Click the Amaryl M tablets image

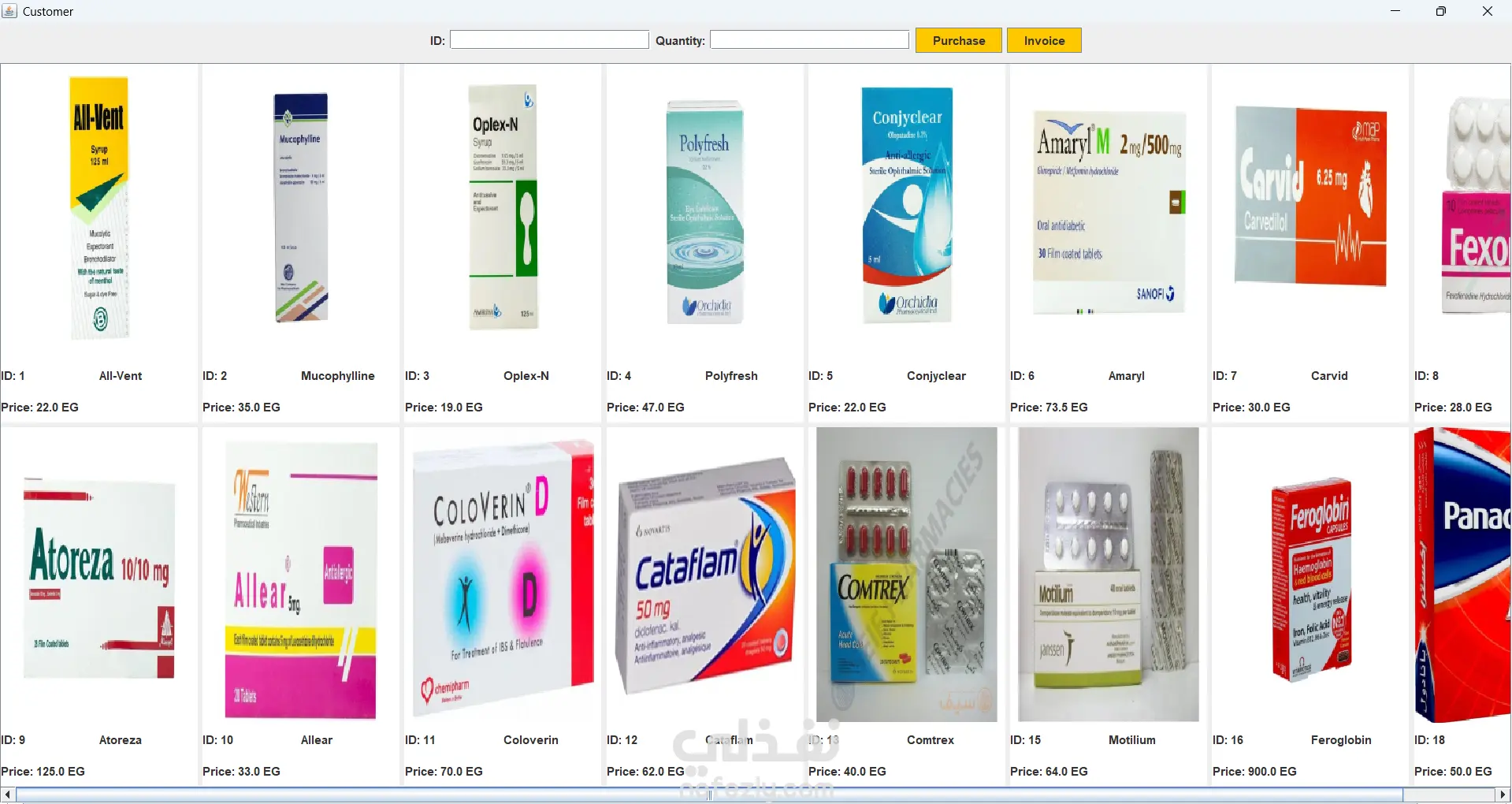[1109, 211]
